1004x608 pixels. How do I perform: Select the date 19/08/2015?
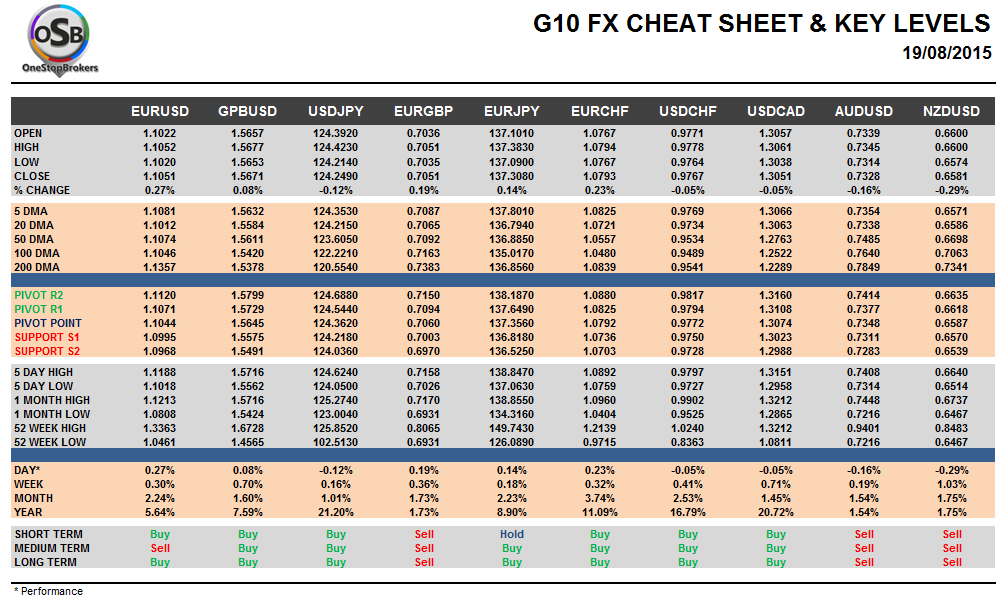pyautogui.click(x=945, y=52)
